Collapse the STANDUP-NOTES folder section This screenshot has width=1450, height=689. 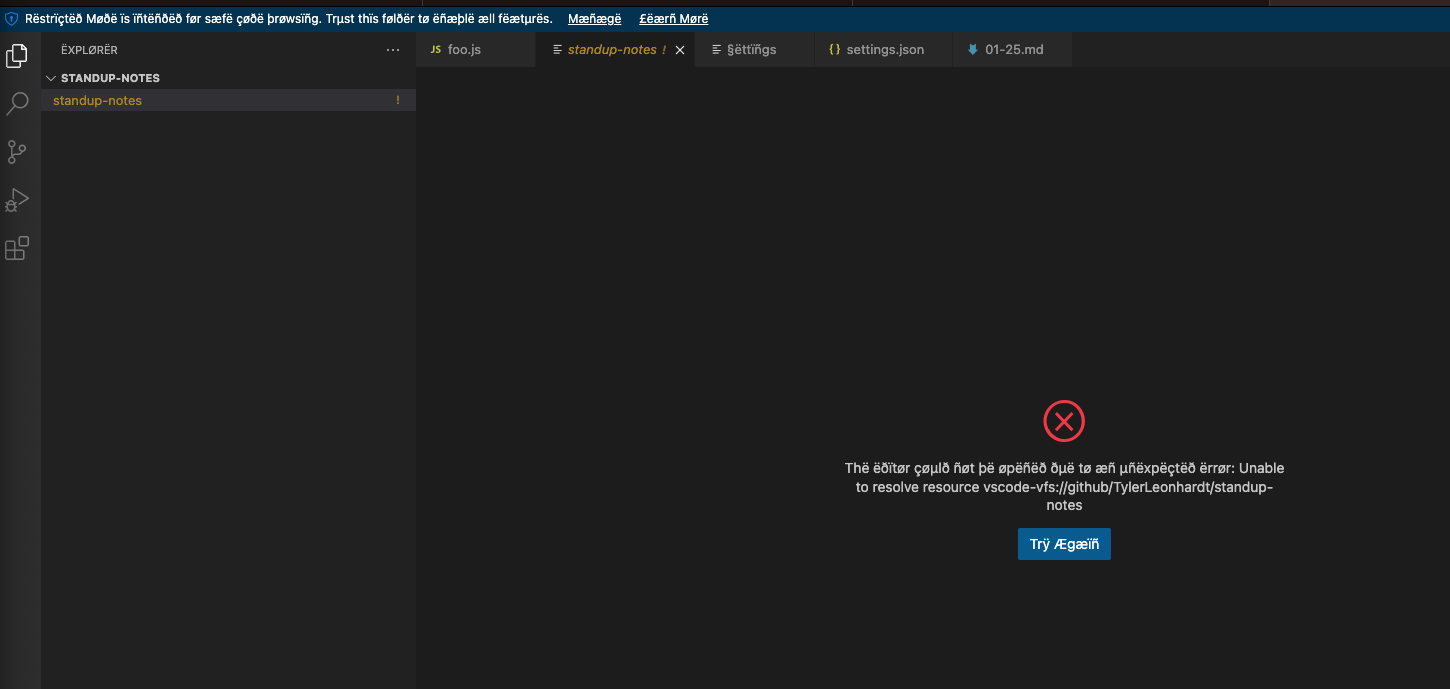pos(51,77)
